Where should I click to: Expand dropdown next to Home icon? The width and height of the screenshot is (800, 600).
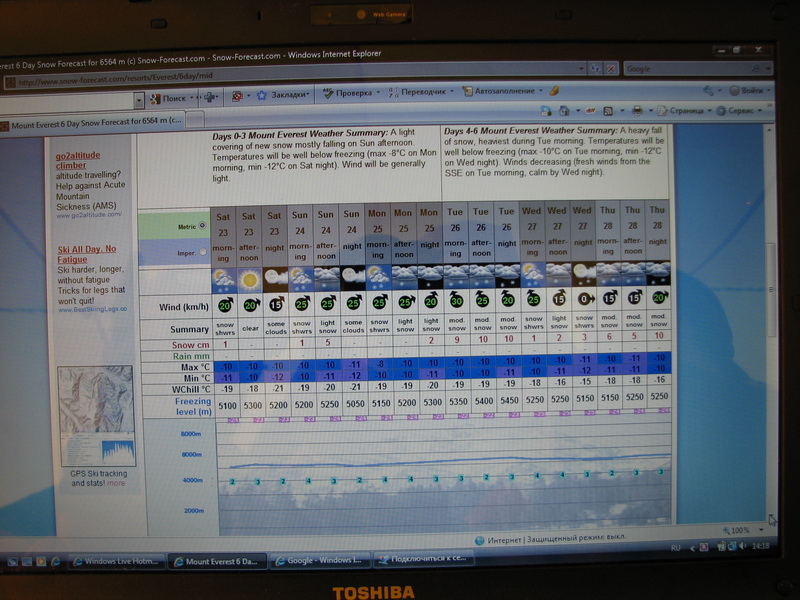[x=578, y=110]
